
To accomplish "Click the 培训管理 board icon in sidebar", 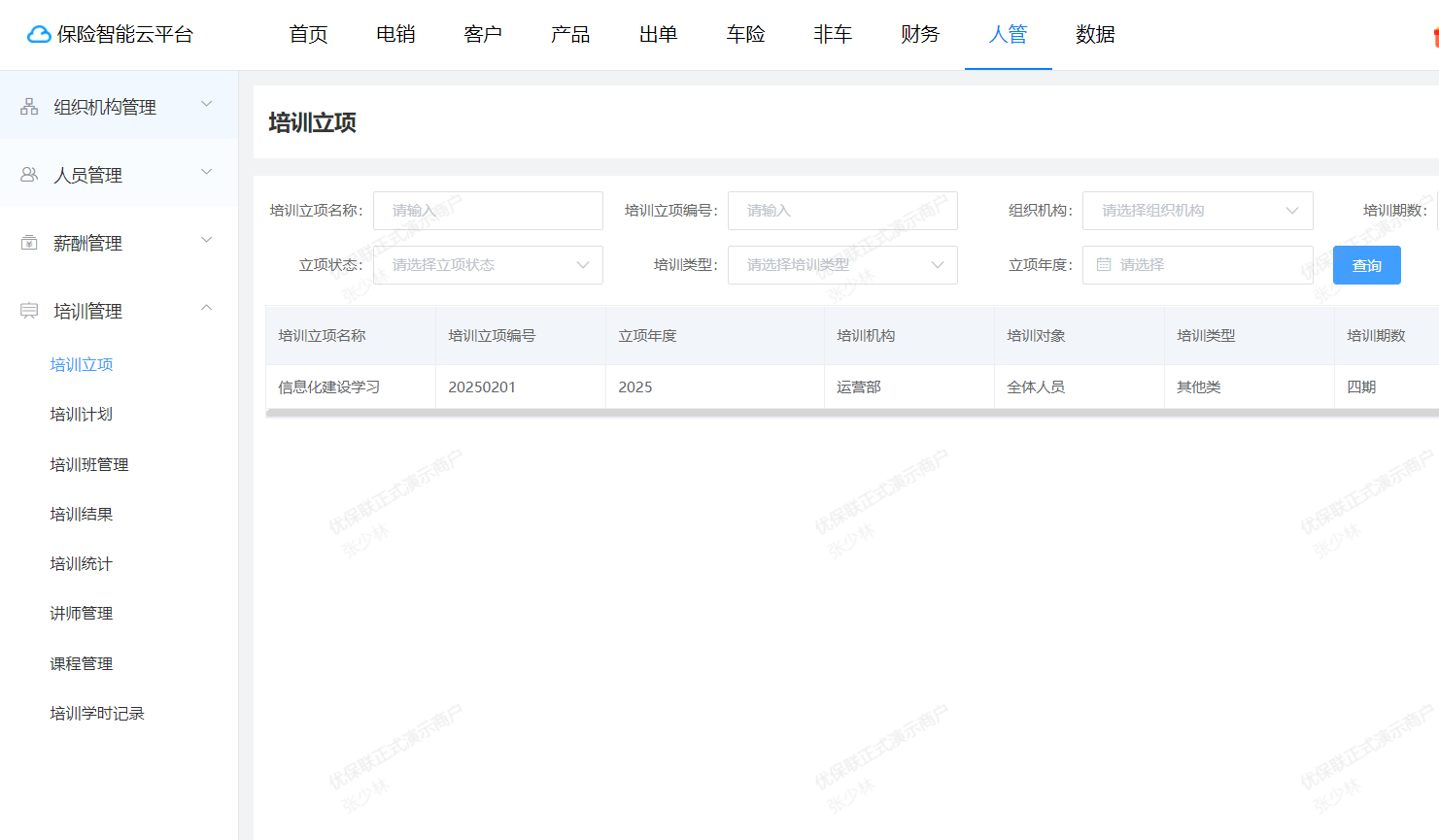I will 29,310.
